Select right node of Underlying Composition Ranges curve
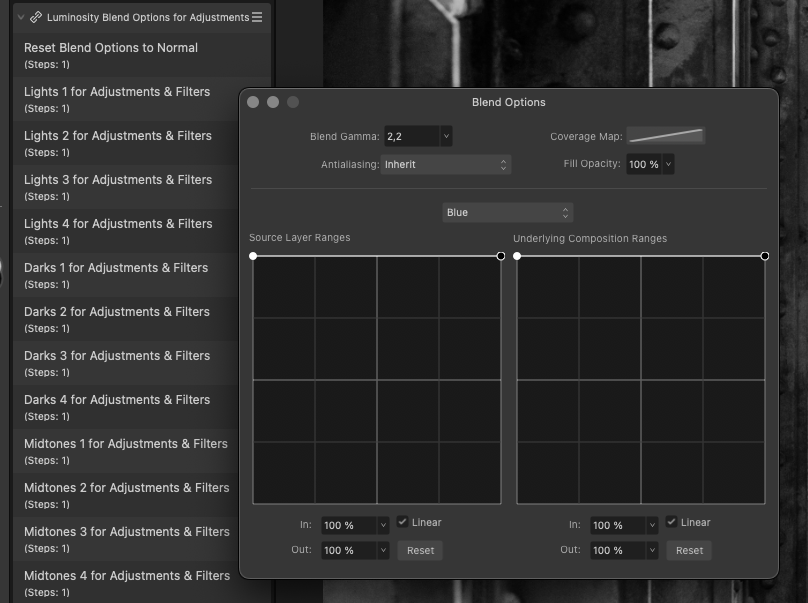808x603 pixels. click(x=765, y=256)
